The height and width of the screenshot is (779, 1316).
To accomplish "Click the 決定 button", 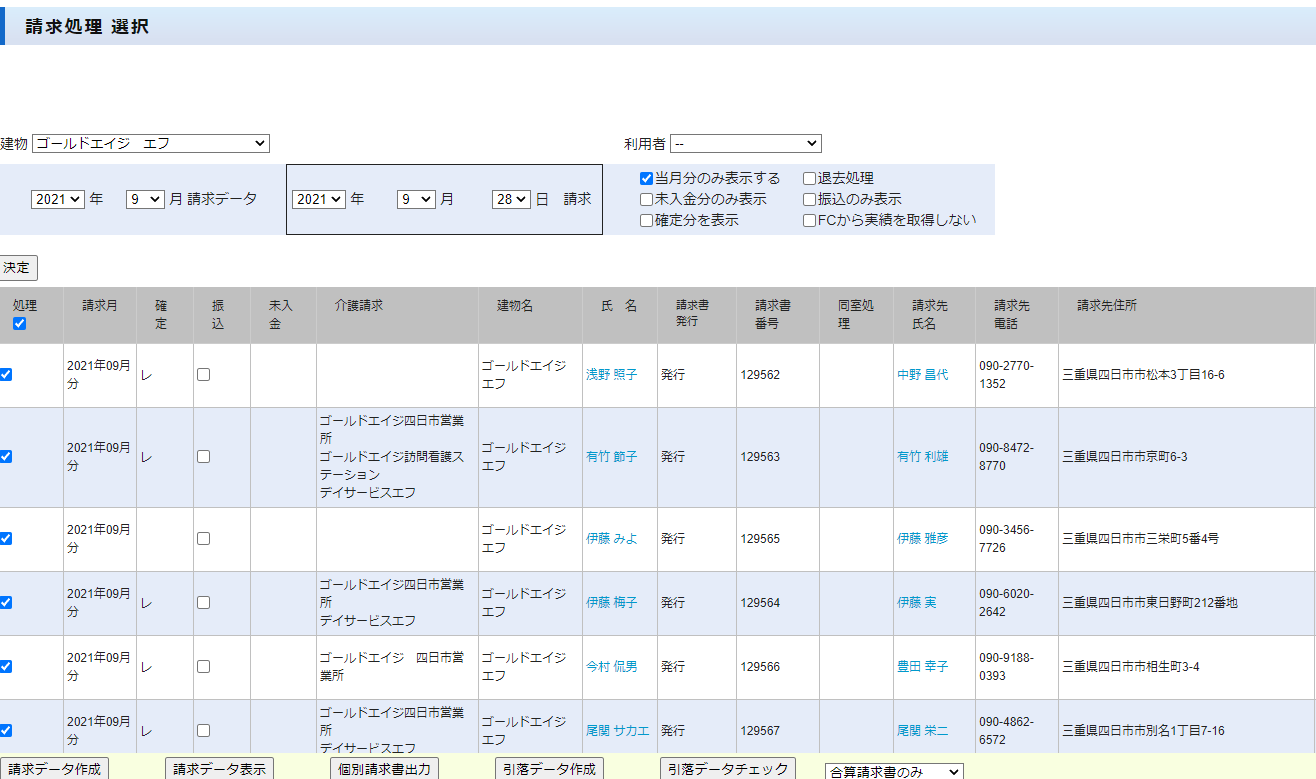I will click(x=18, y=268).
